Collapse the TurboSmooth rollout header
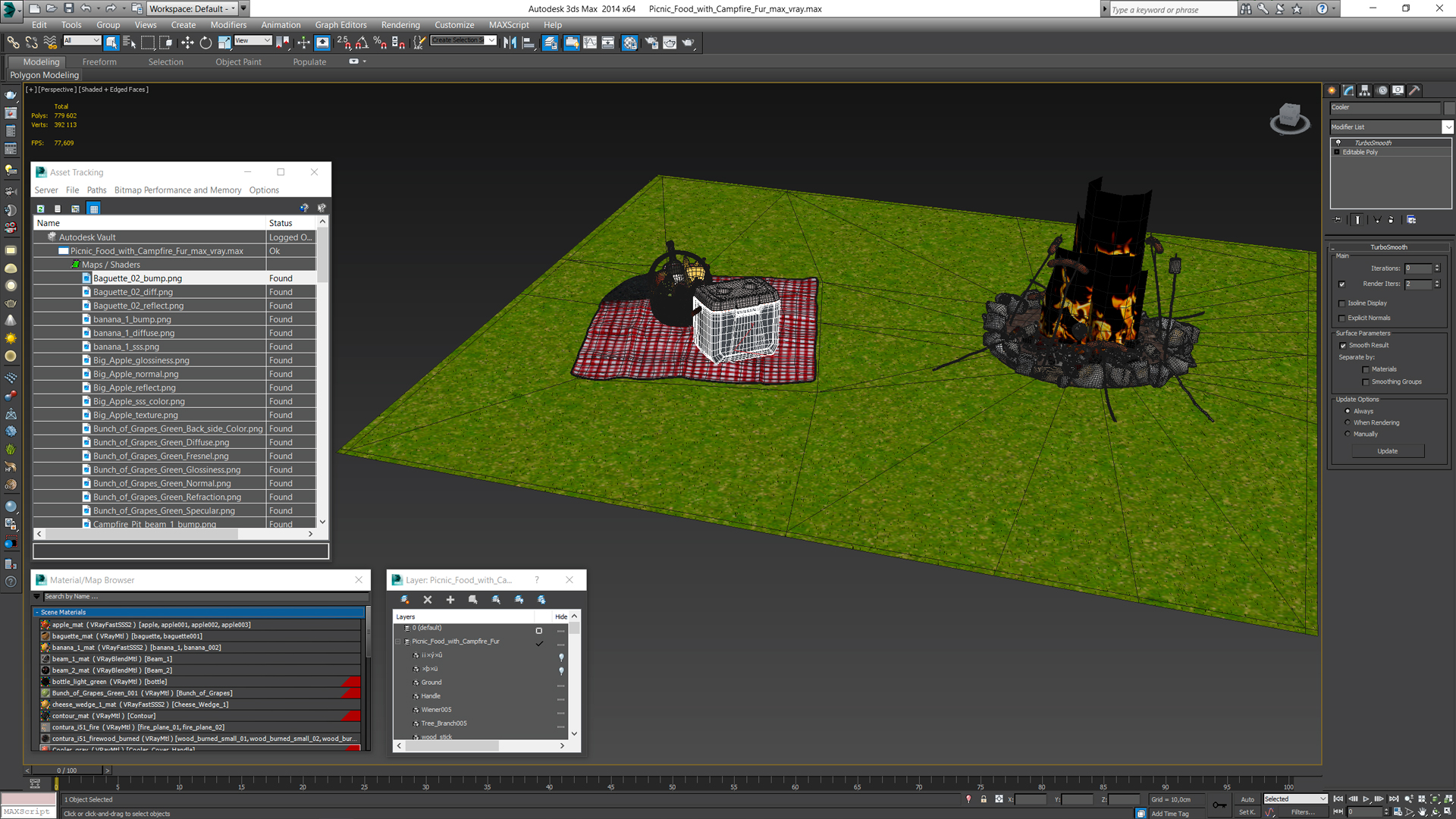The height and width of the screenshot is (819, 1456). [1389, 247]
